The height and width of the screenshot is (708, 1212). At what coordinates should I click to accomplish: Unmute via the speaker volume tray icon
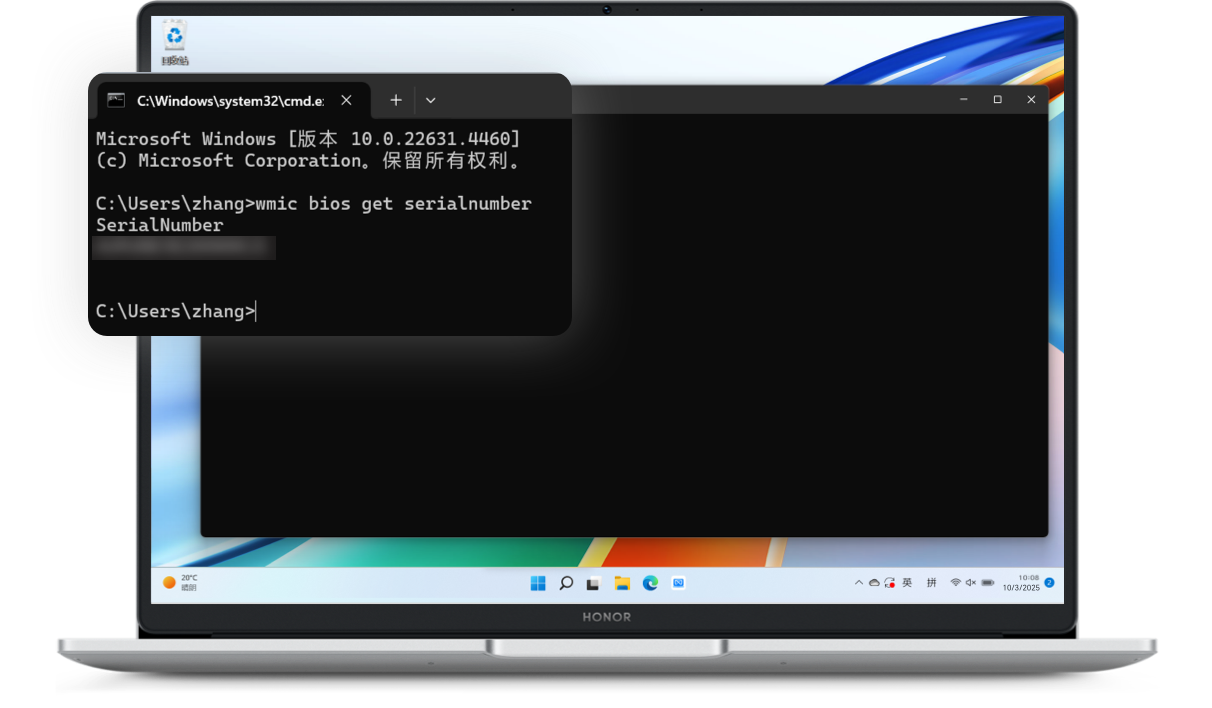970,582
